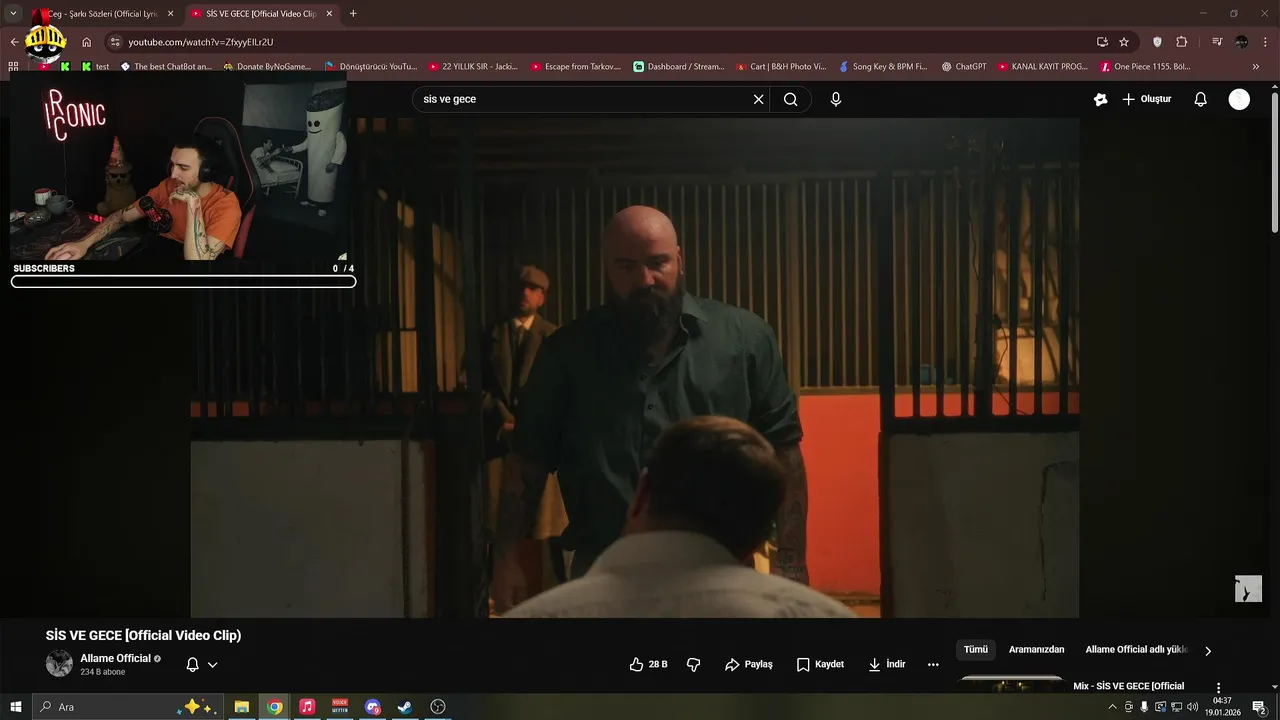Open the options menu for the Mix item
Image resolution: width=1280 pixels, height=720 pixels.
[x=1218, y=688]
